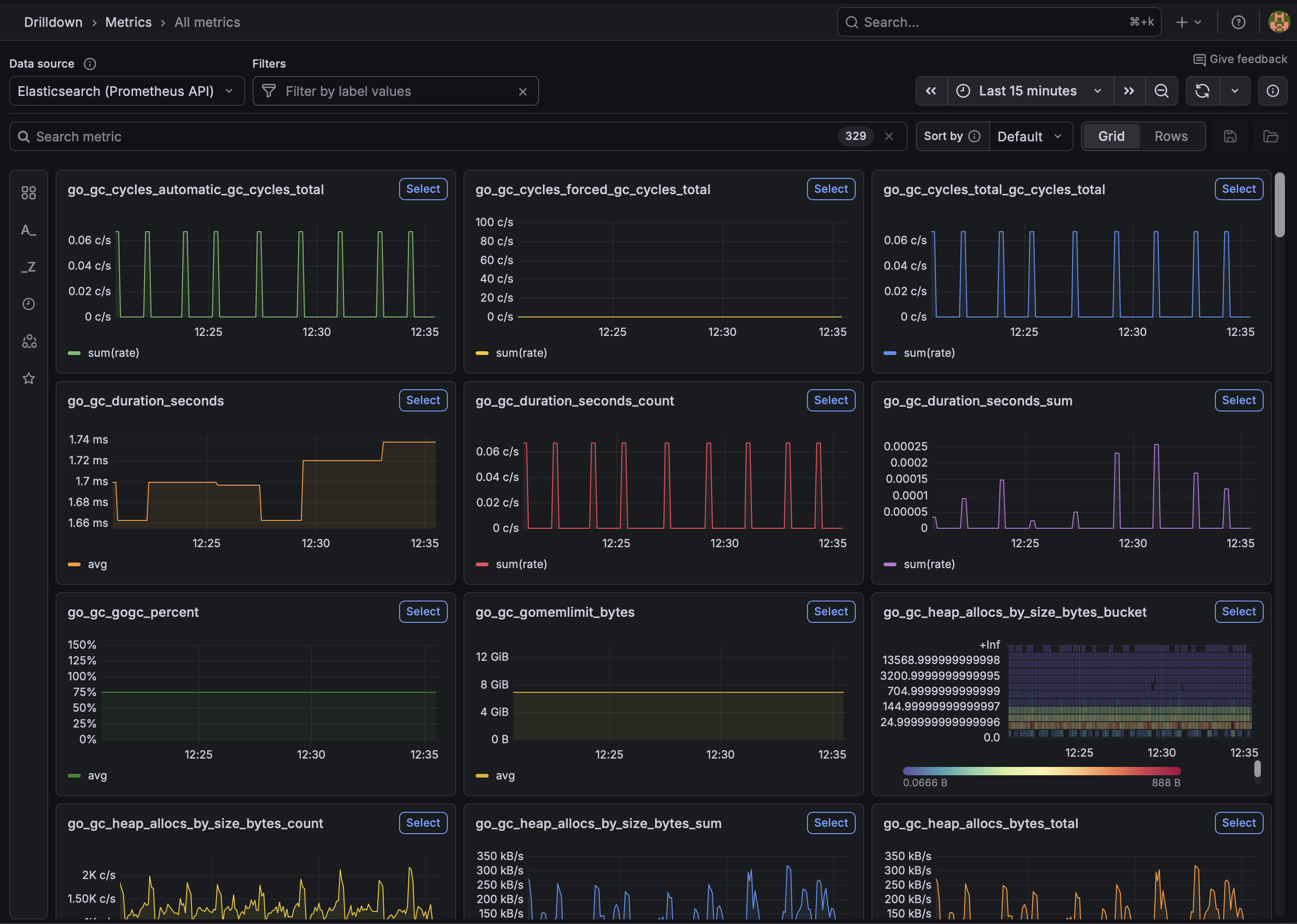Click the grid filter icon in sidebar
This screenshot has width=1297, height=924.
(28, 193)
